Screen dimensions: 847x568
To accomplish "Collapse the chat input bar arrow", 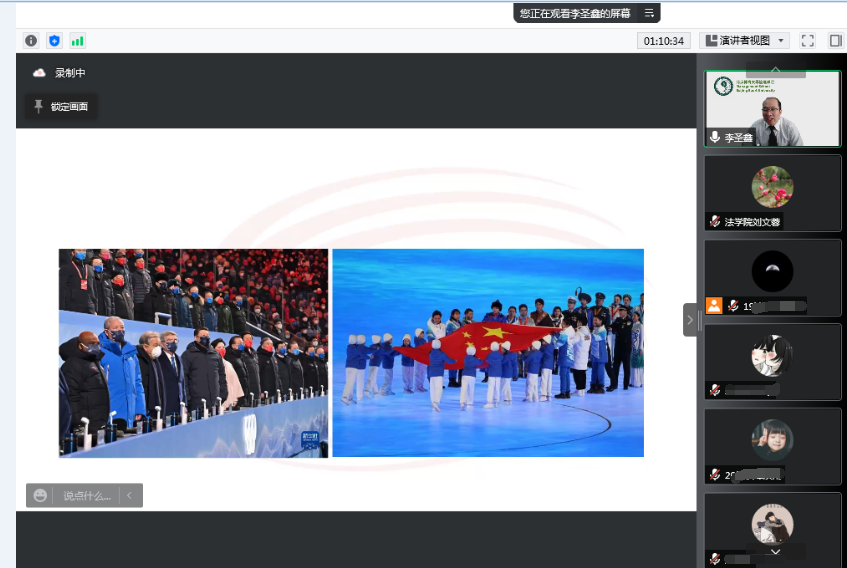I will [x=129, y=495].
